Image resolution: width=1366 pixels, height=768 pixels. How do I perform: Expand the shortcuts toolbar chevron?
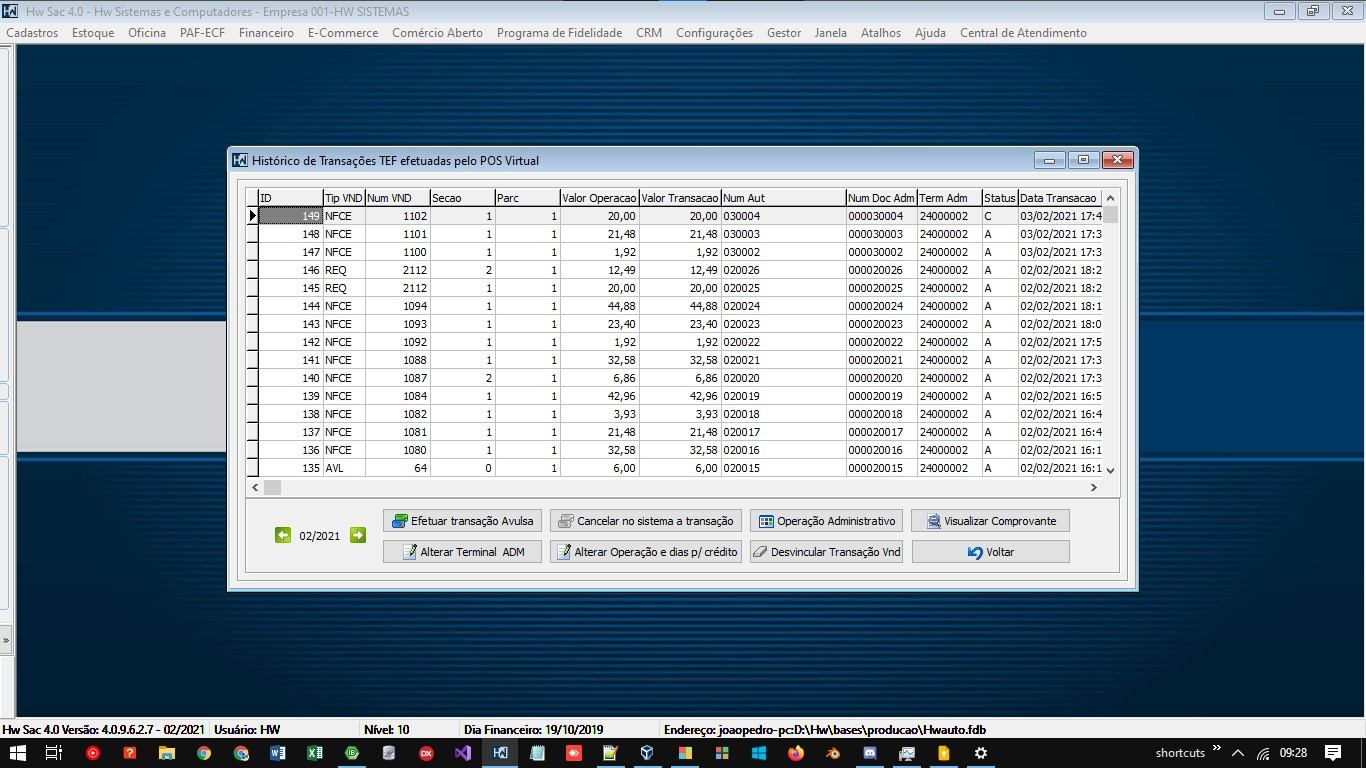click(1217, 748)
